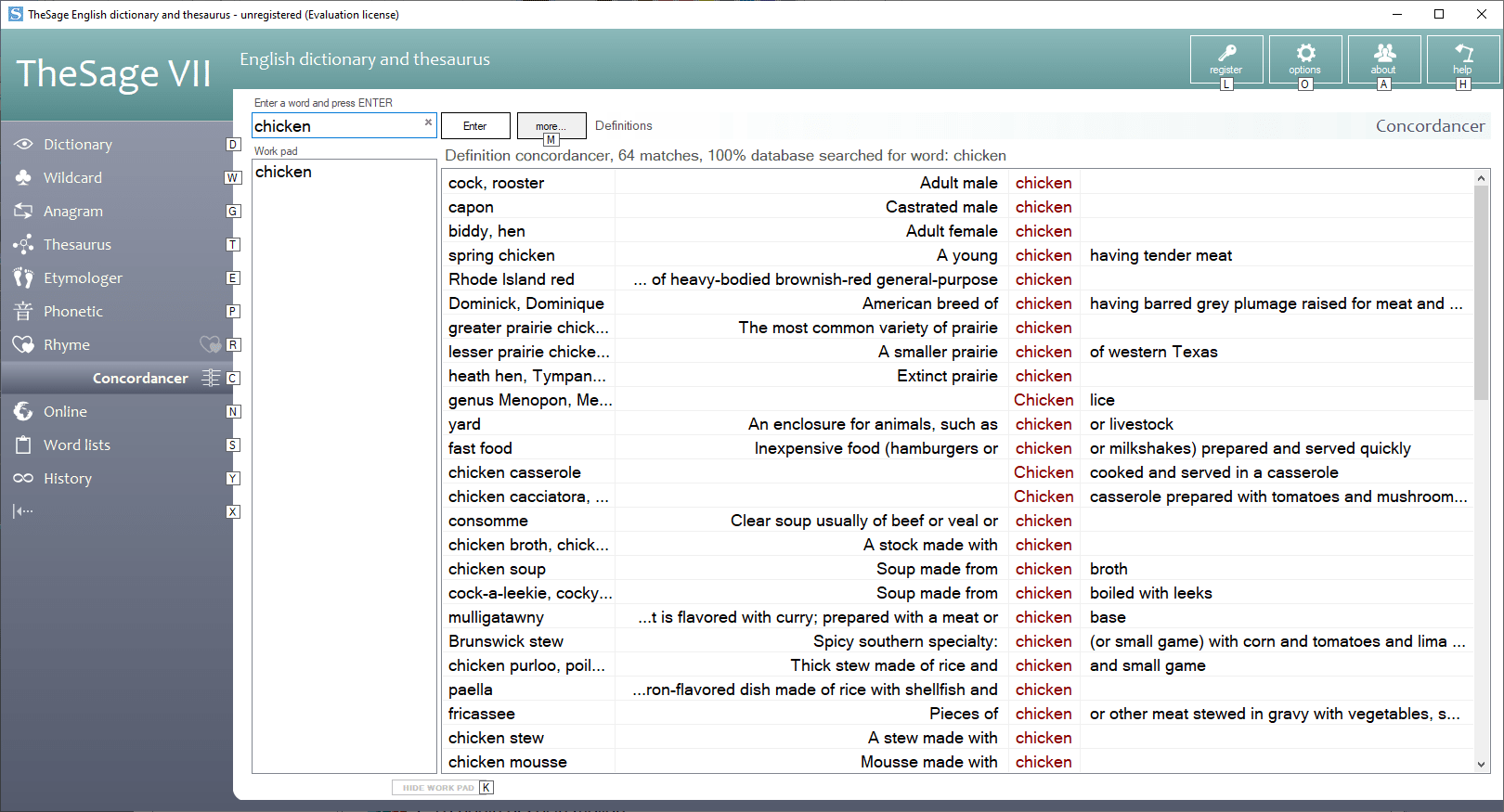This screenshot has height=812, width=1504.
Task: Clear the search field with X
Action: 428,122
